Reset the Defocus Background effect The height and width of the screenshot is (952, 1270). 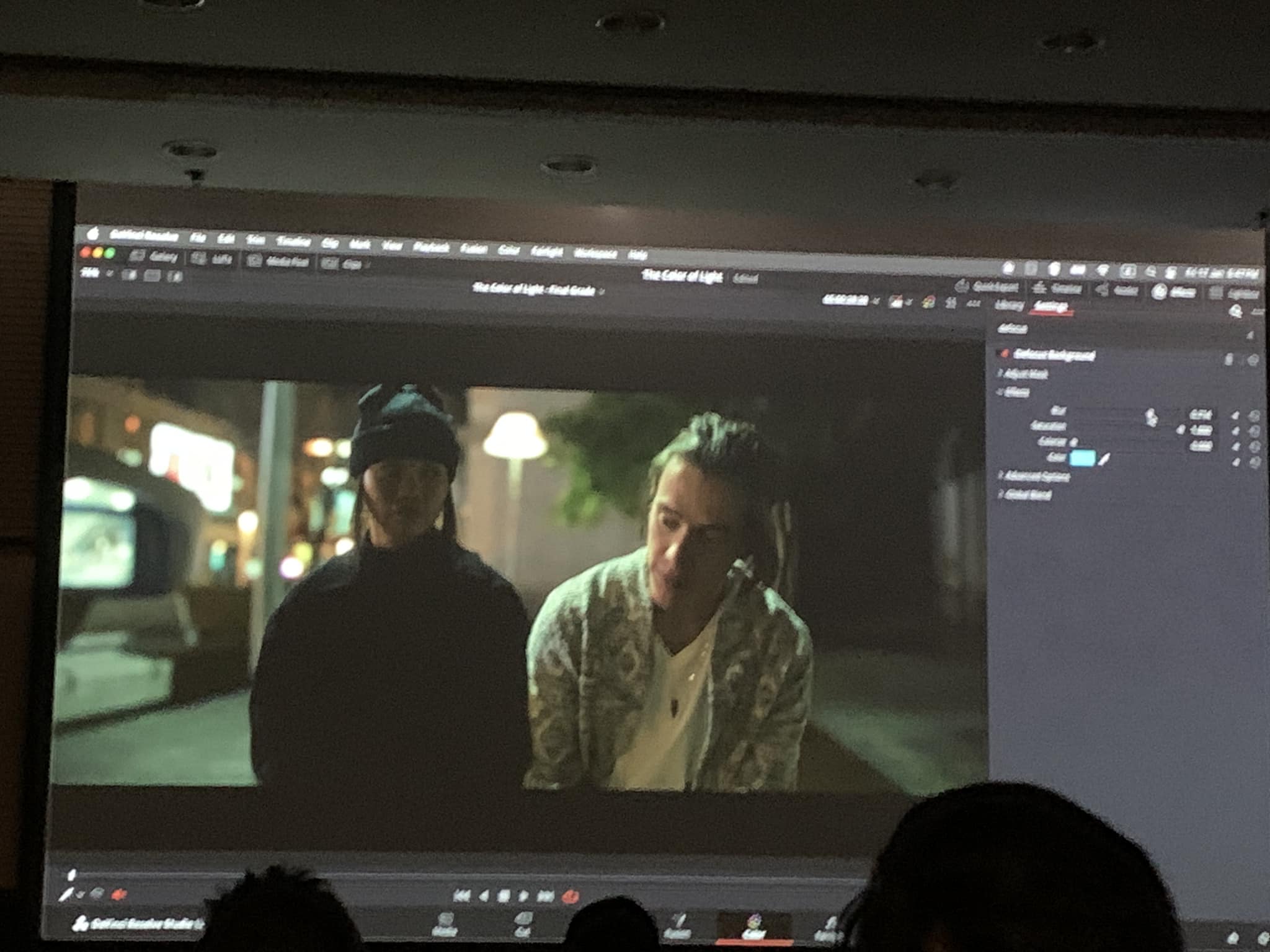1252,360
